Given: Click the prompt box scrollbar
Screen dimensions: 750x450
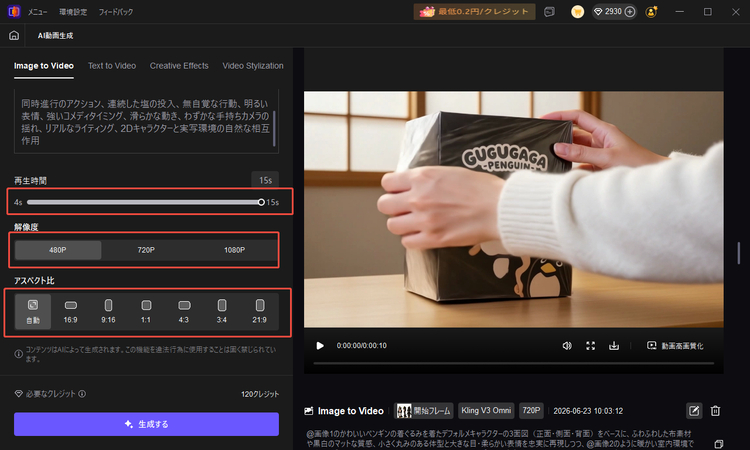Looking at the screenshot, I should [x=274, y=128].
